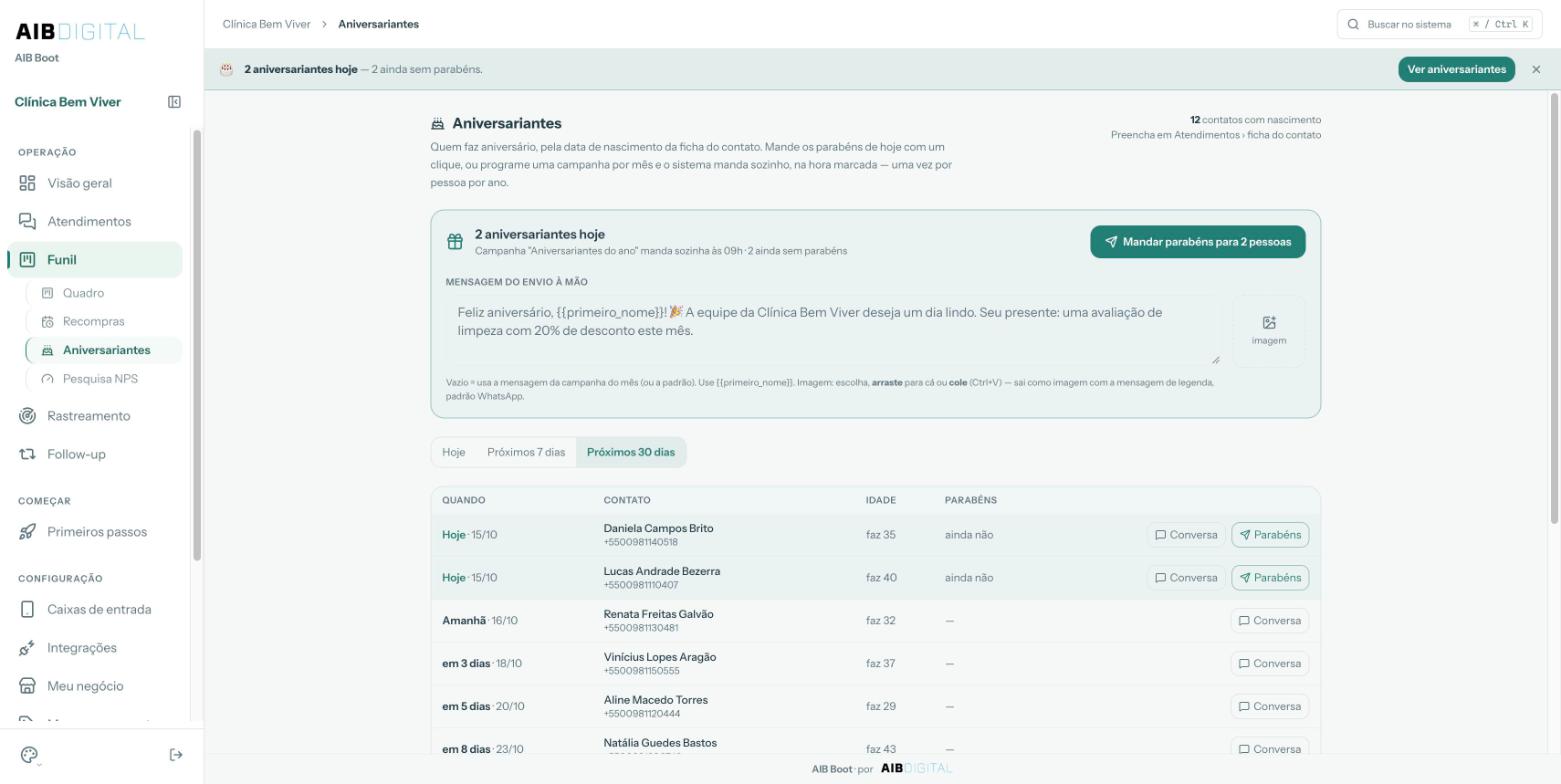Open Conversa with Vinícius Lopes Aragão
1561x784 pixels.
[1270, 664]
